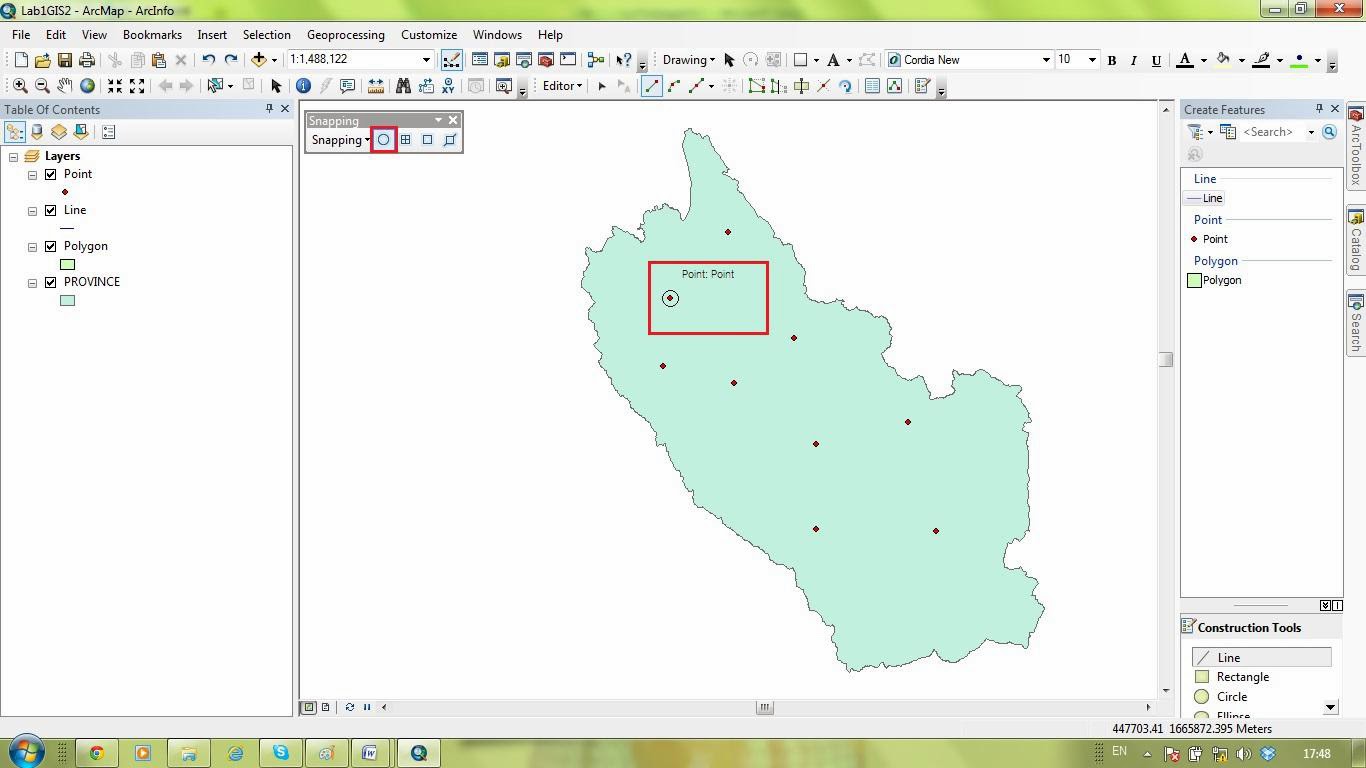1366x768 pixels.
Task: Open the Snapping dropdown menu
Action: pos(340,140)
